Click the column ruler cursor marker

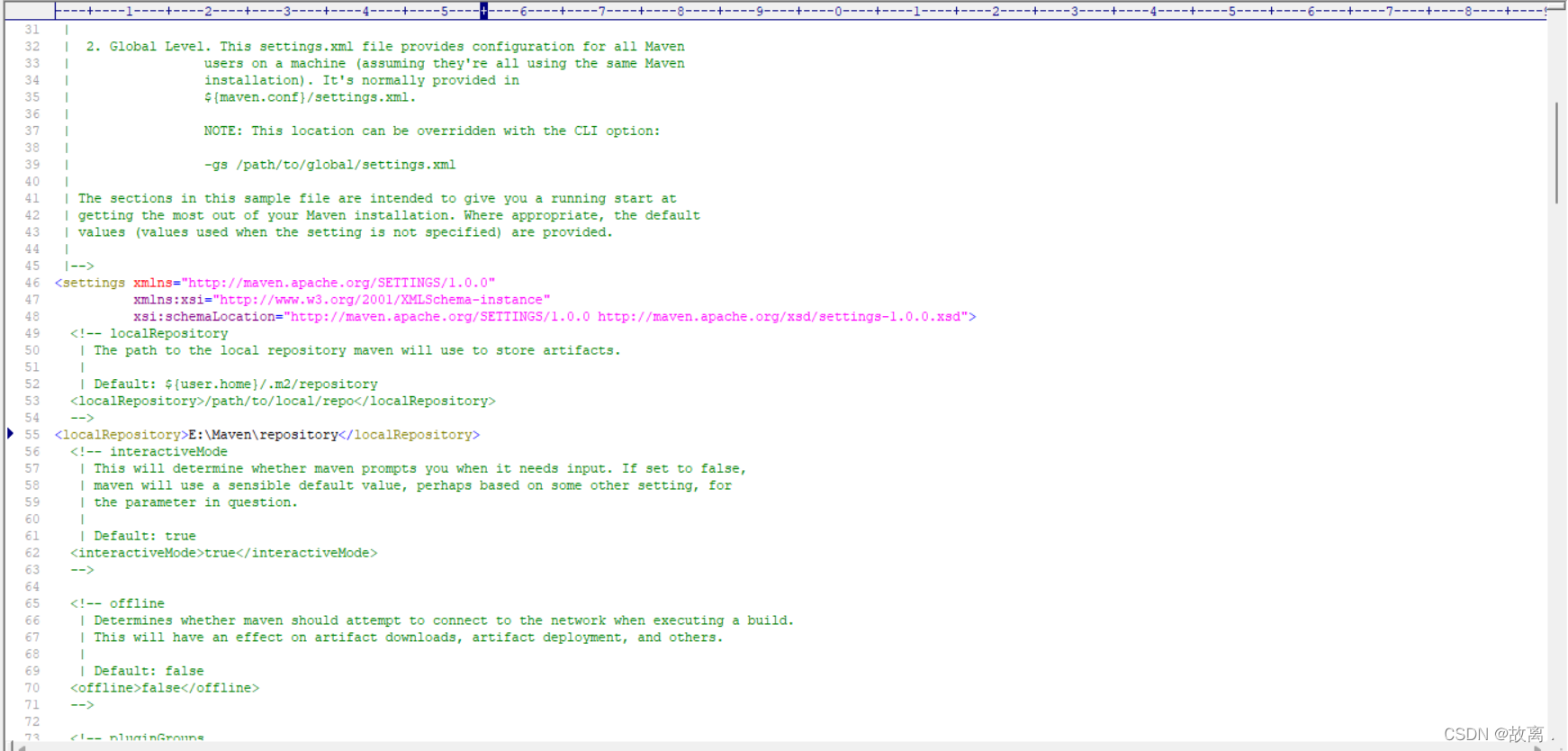click(x=483, y=11)
